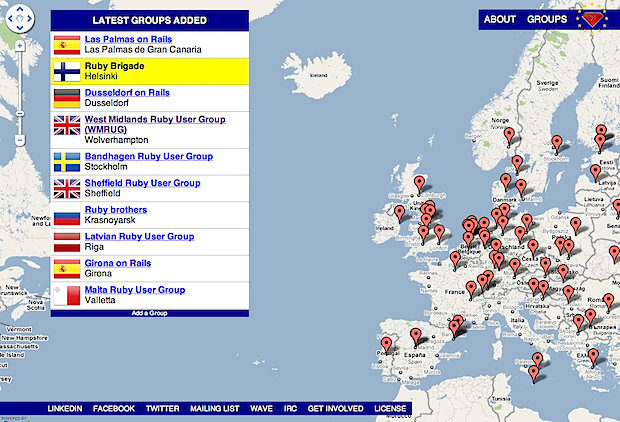Zoom in with the plus button

20,46
